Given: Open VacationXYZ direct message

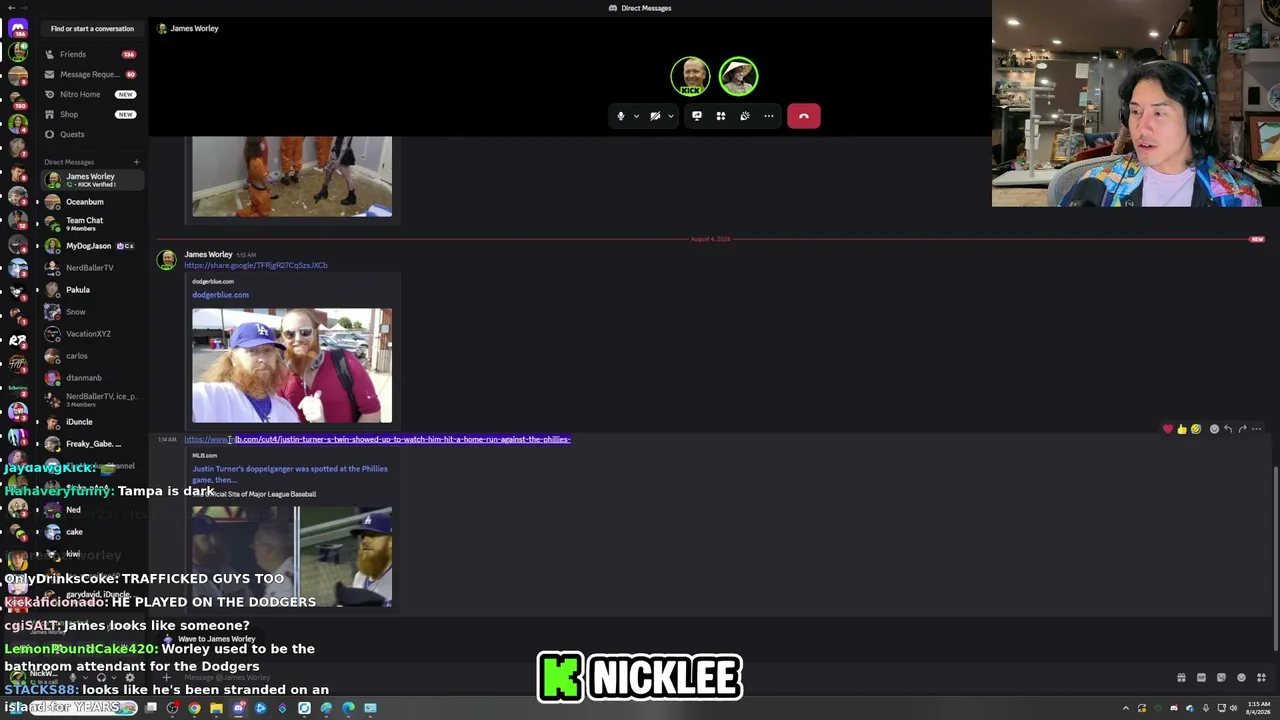Looking at the screenshot, I should 92,334.
